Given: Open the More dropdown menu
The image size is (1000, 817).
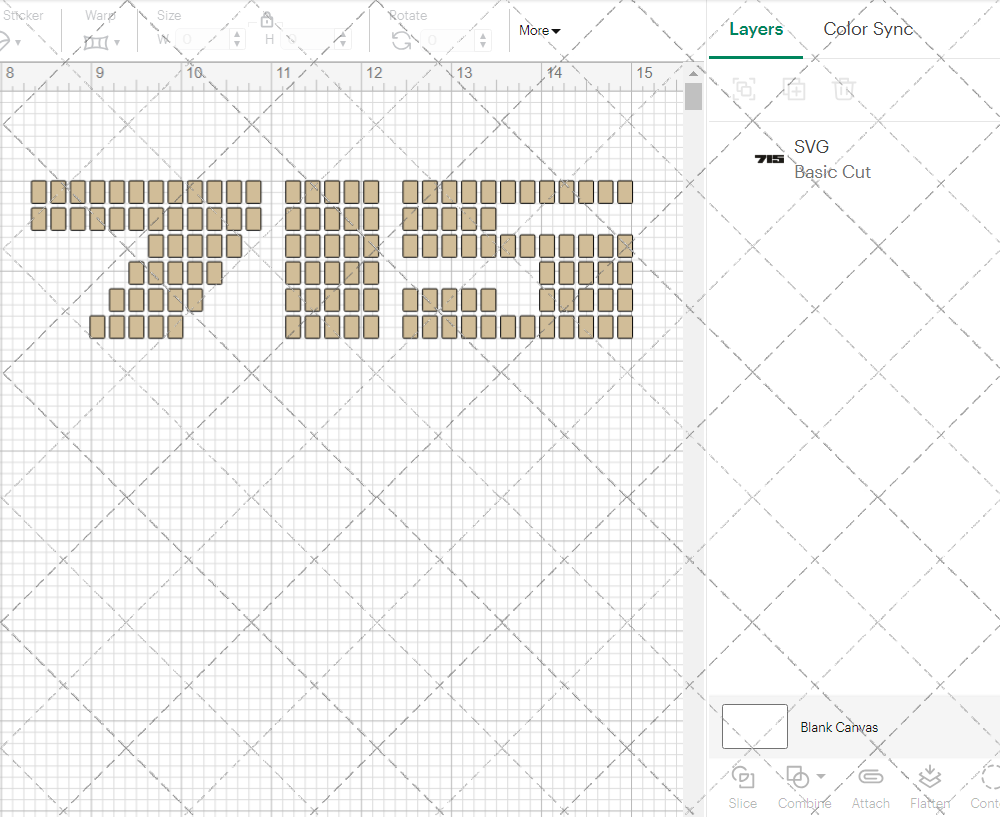Looking at the screenshot, I should [539, 31].
